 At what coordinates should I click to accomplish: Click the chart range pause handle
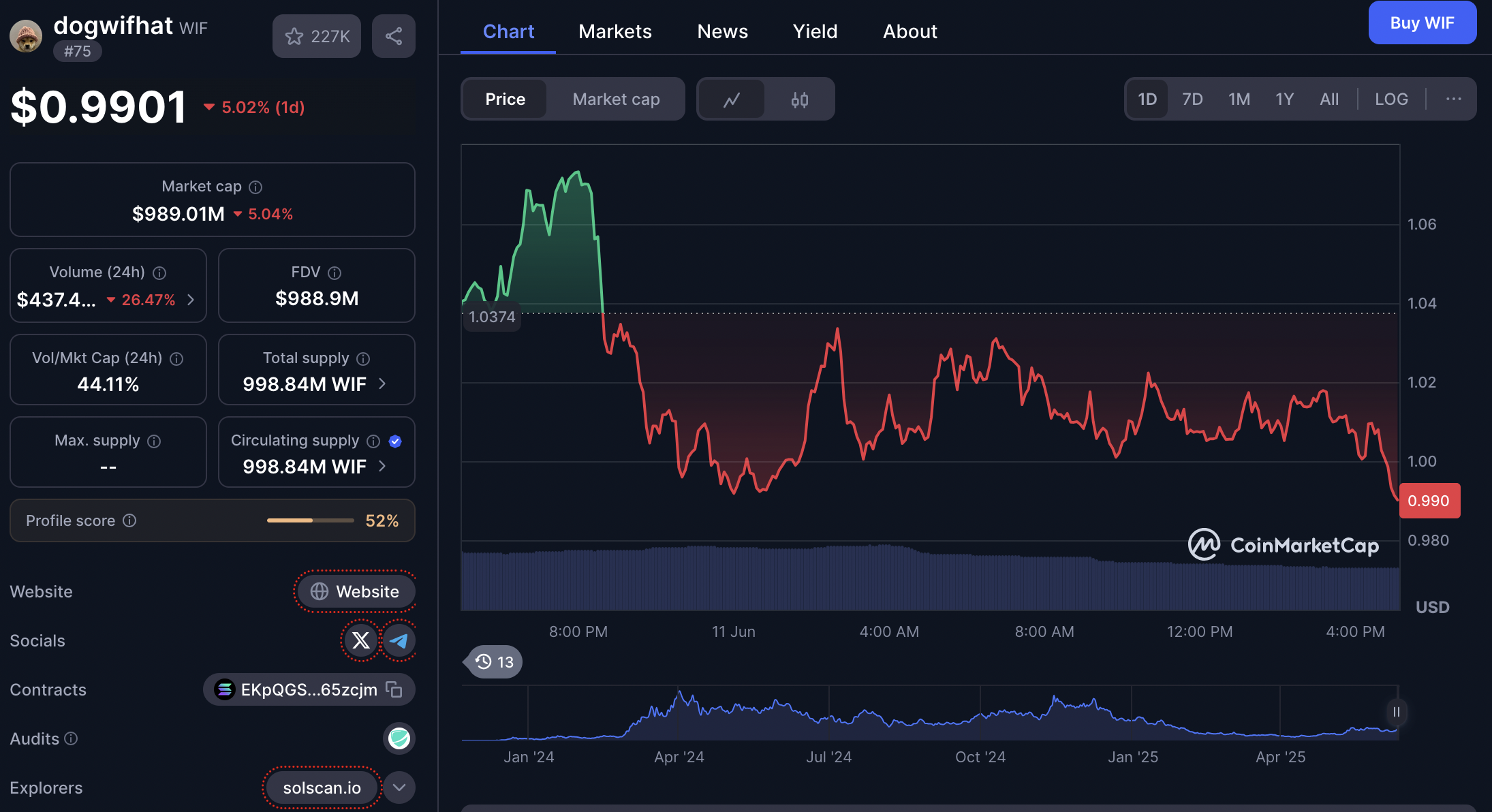[x=1396, y=712]
